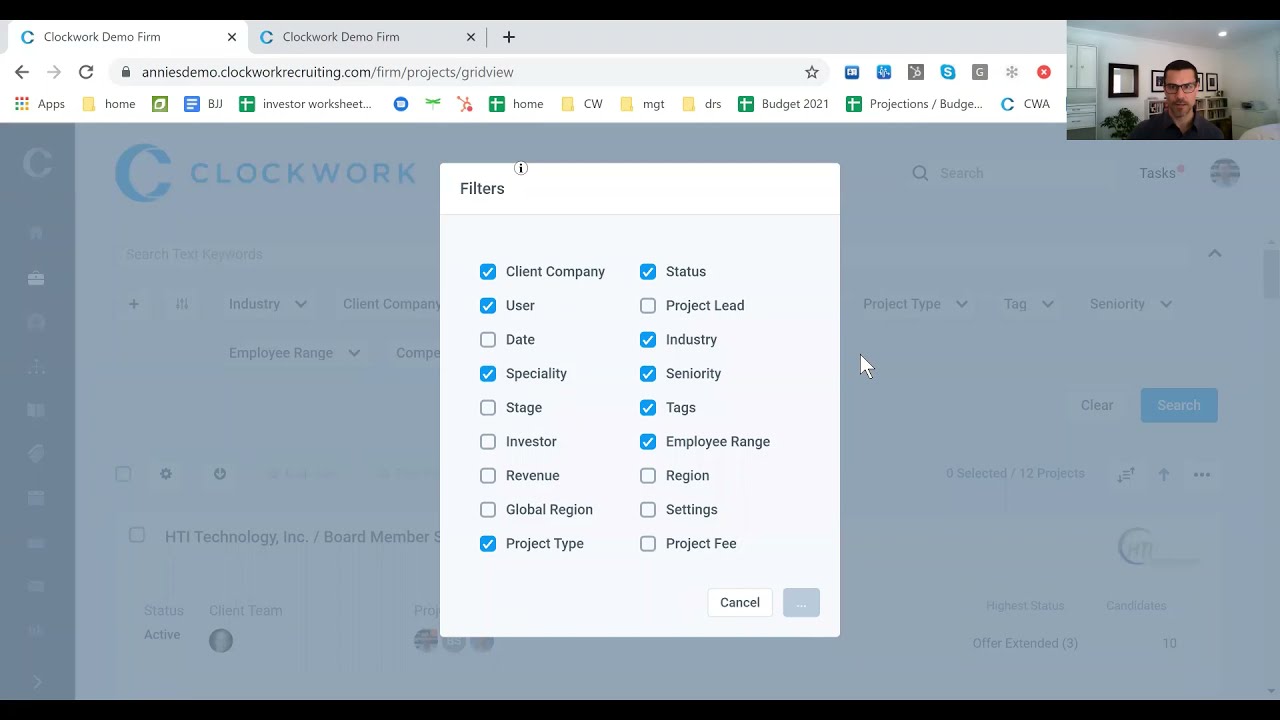Screen dimensions: 1280x720
Task: Collapse the search panel chevron
Action: coord(1215,254)
